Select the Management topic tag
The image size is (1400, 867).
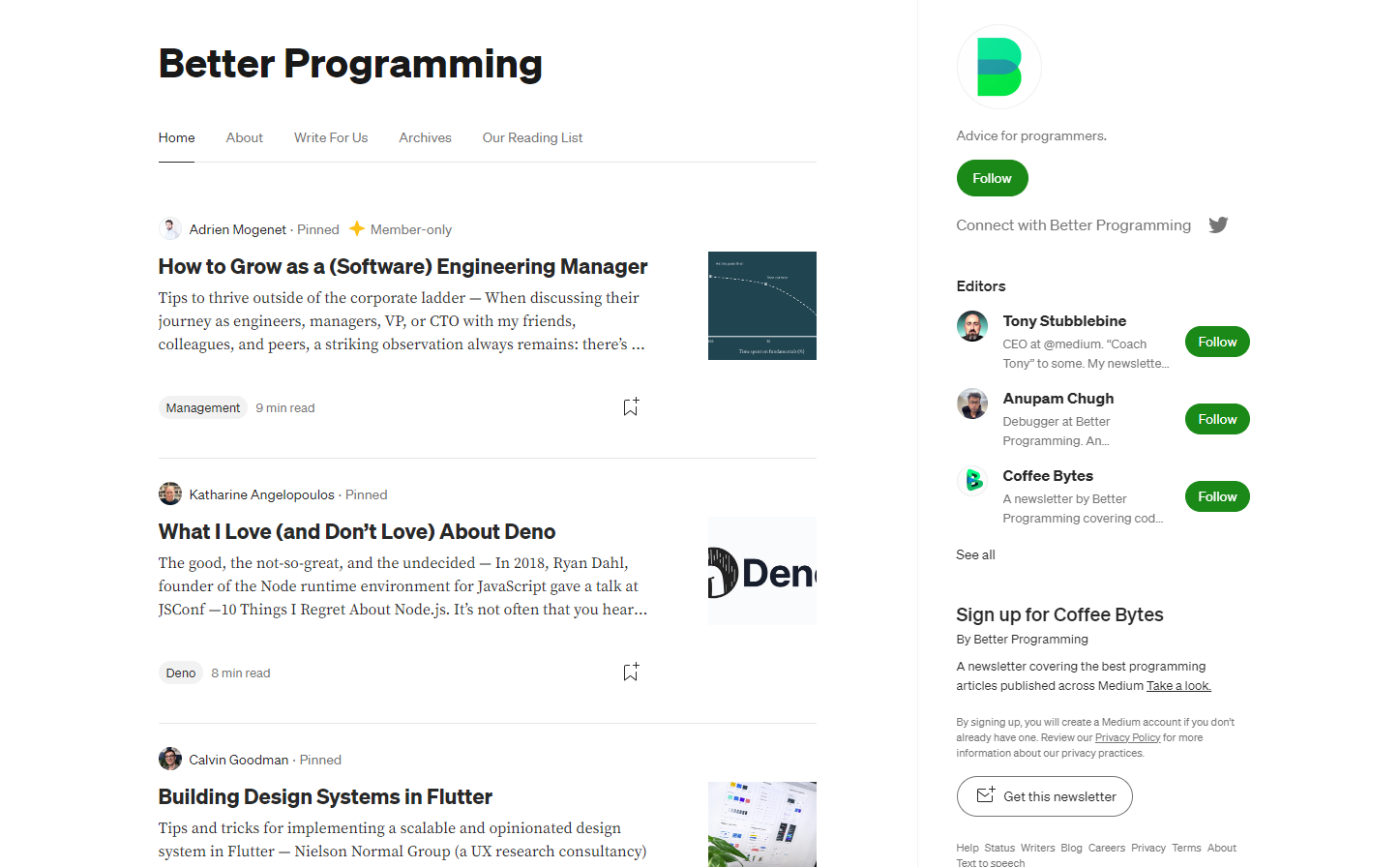click(203, 407)
